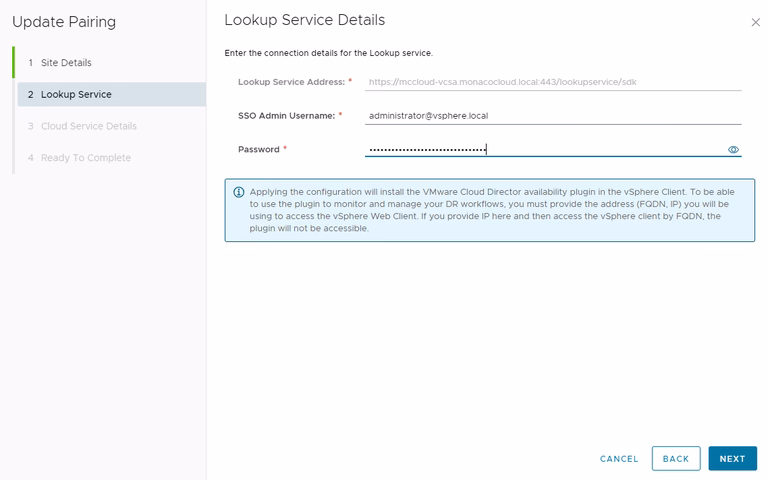Click the Lookup Service Details heading

click(304, 20)
